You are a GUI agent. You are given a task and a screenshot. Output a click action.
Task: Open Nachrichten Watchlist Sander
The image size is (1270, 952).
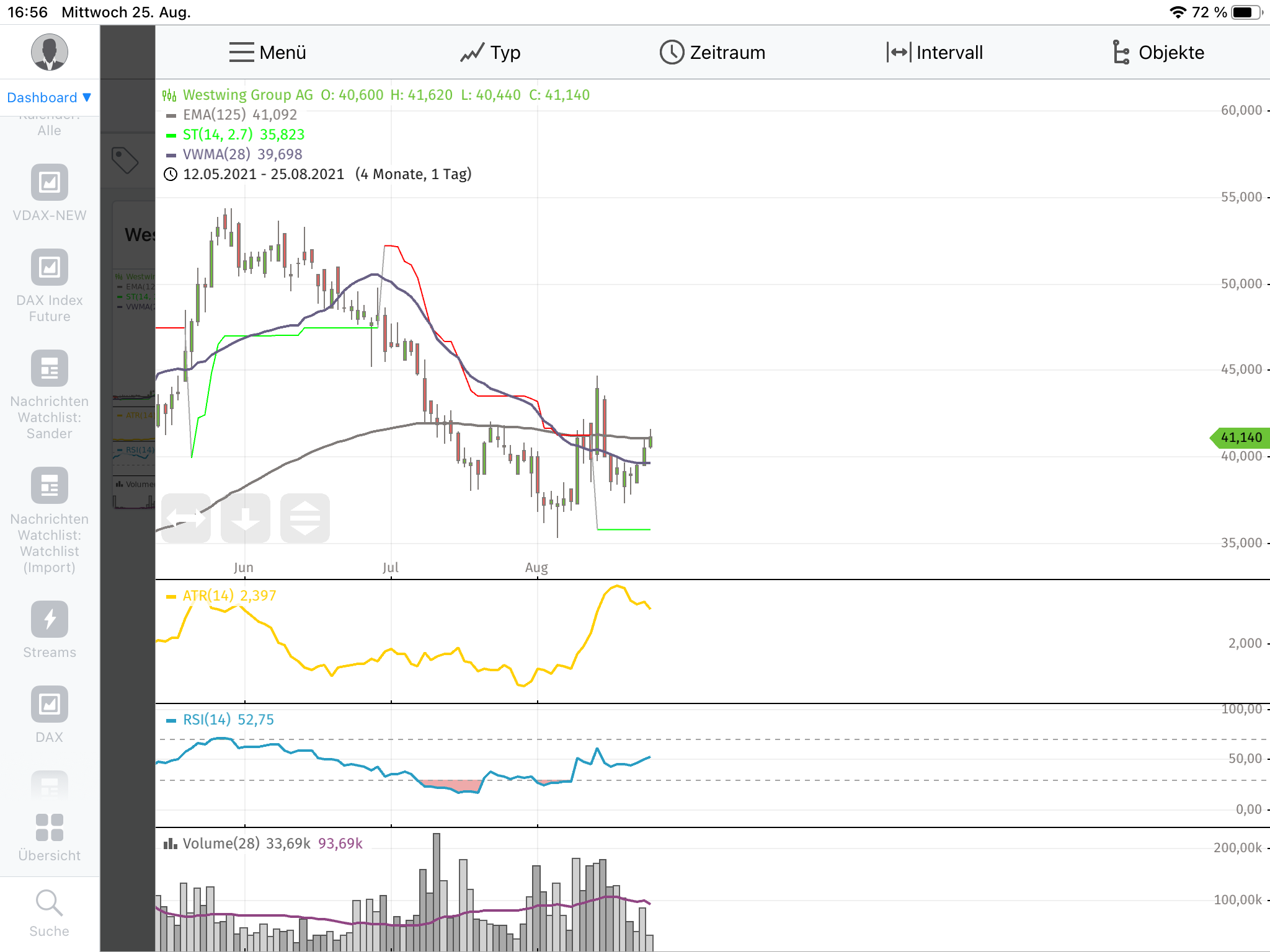(49, 369)
